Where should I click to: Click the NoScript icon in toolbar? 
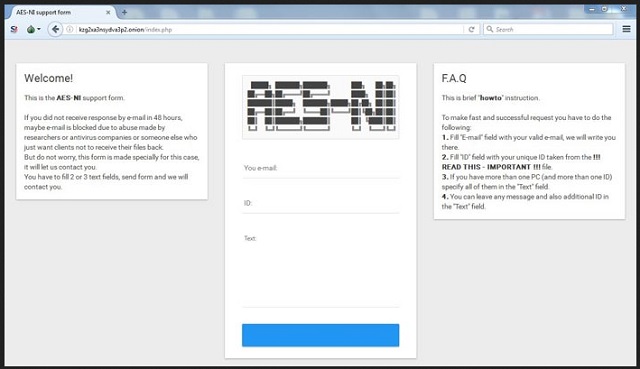point(14,29)
